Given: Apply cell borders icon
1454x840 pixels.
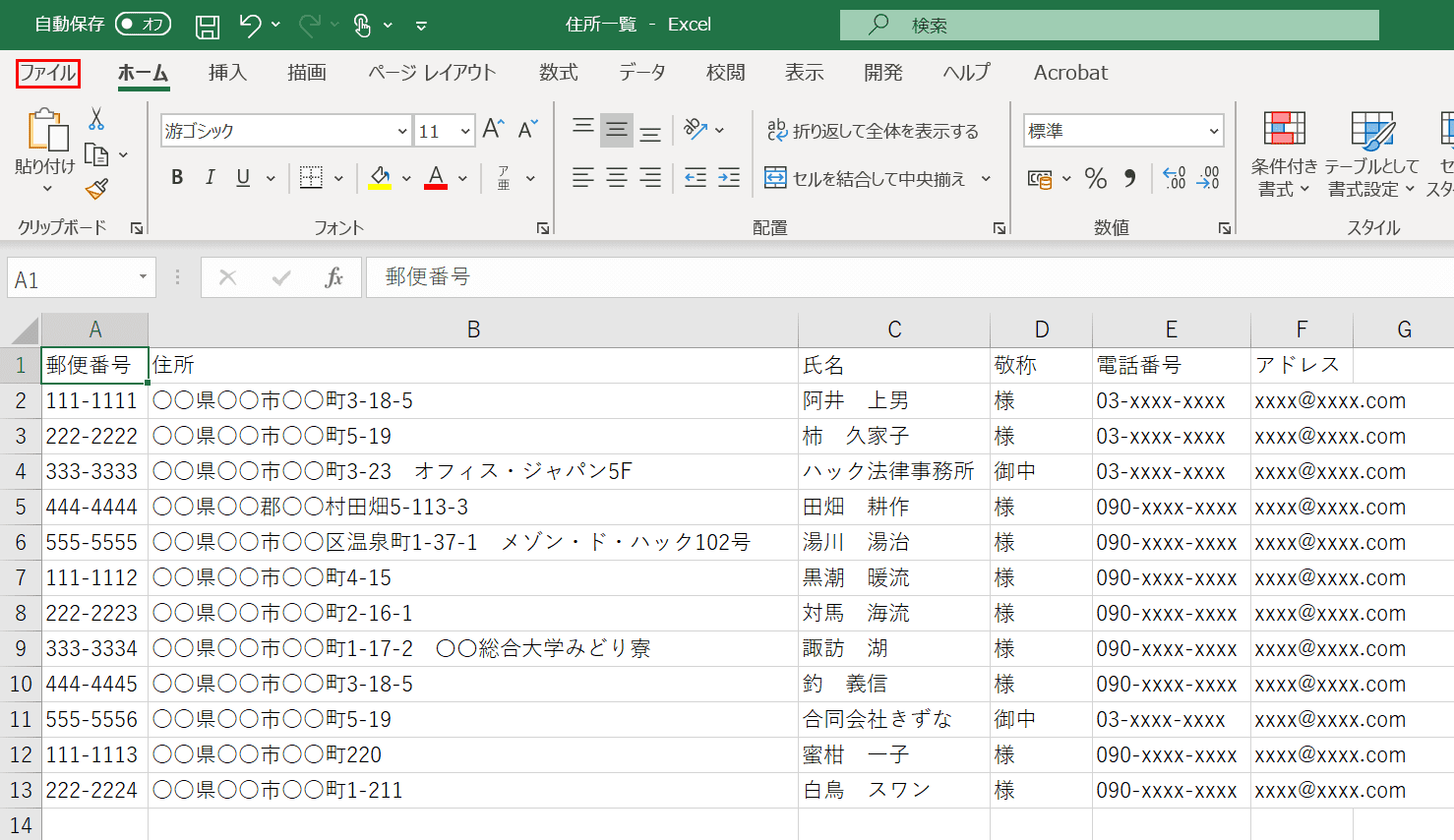Looking at the screenshot, I should [311, 178].
